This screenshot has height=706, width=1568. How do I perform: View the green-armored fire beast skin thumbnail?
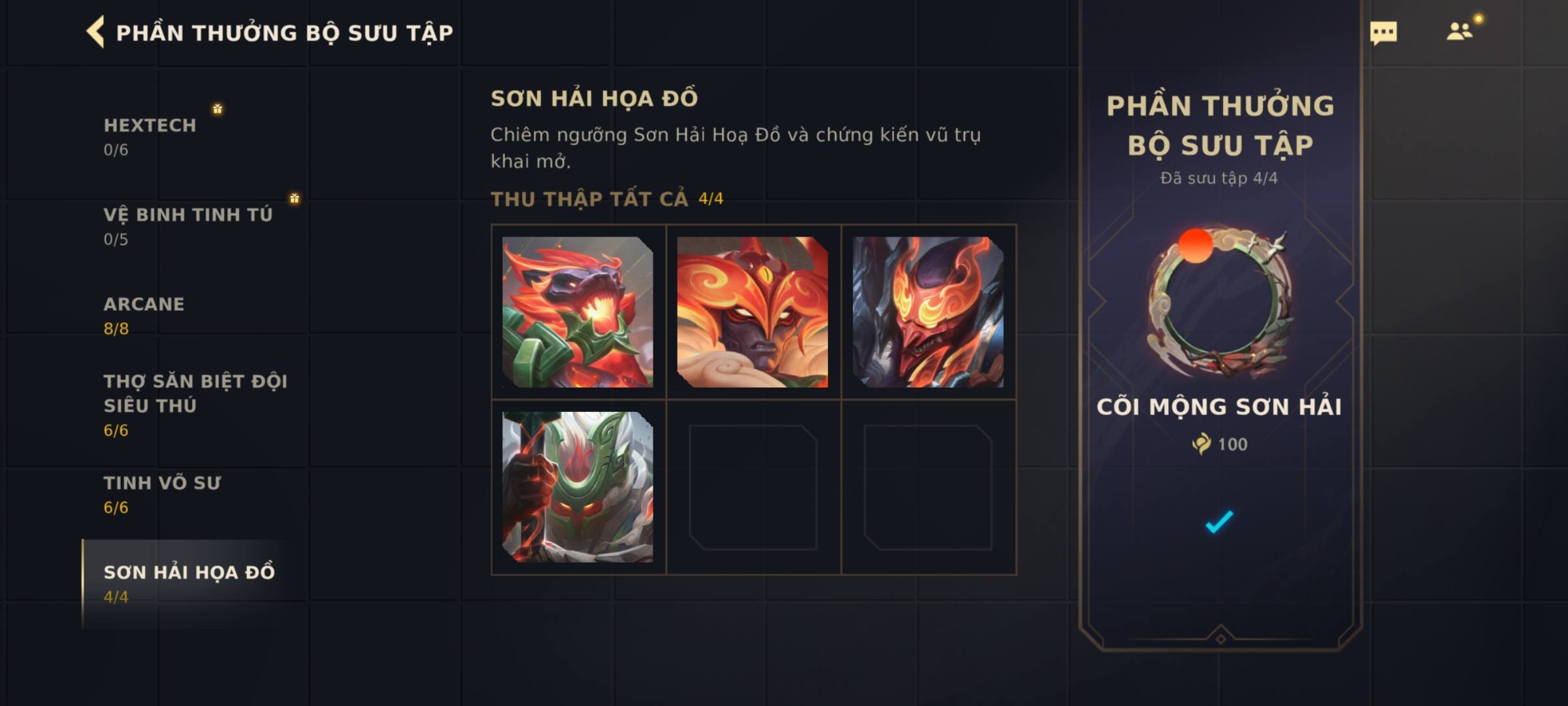tap(578, 312)
